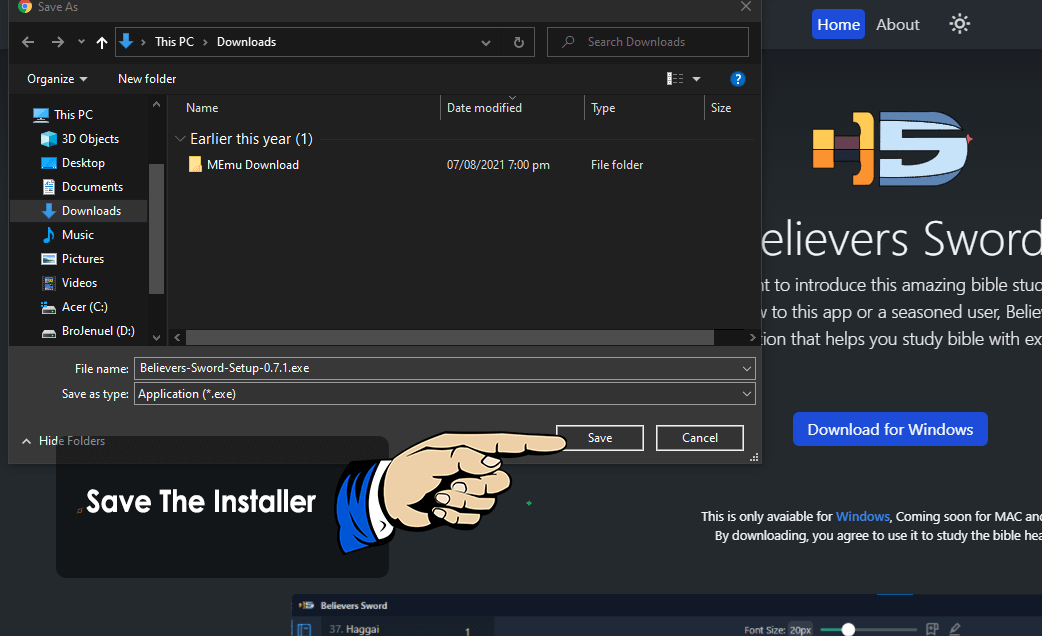Collapse the folder pane with Hide Folders
The image size is (1042, 636).
click(x=64, y=441)
